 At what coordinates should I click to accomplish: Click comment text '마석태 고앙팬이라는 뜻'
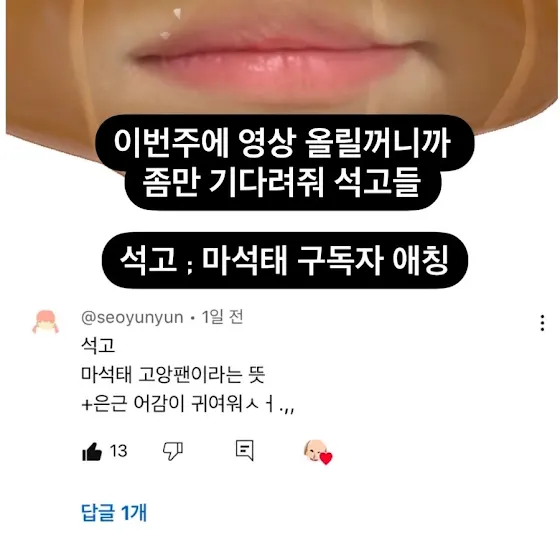173,375
